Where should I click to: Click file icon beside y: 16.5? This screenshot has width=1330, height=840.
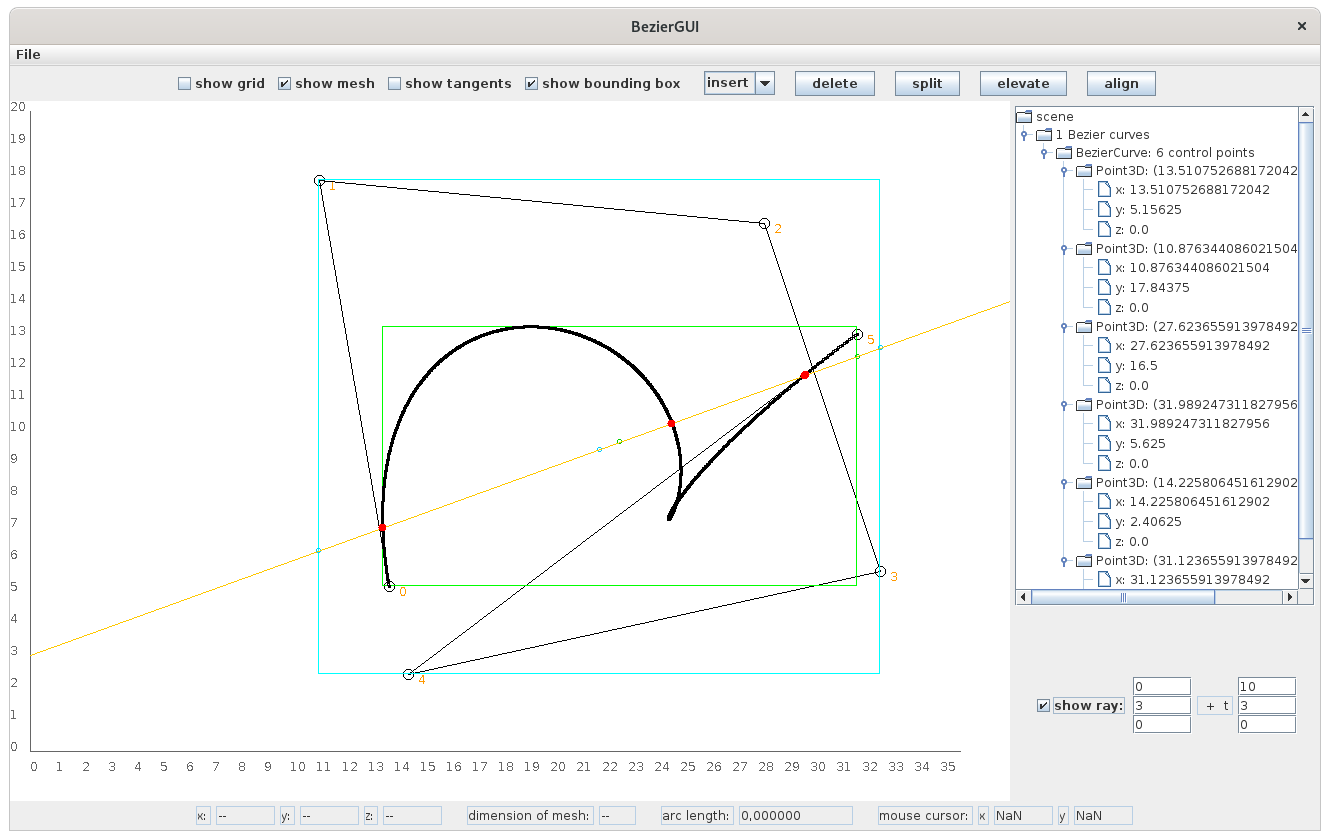(x=1104, y=365)
